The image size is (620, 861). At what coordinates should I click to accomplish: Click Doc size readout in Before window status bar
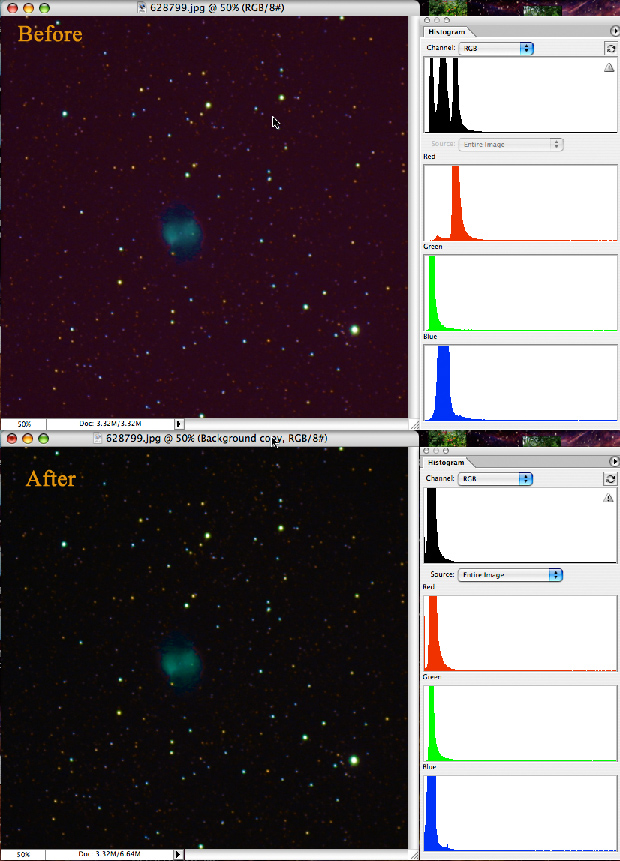coord(110,424)
